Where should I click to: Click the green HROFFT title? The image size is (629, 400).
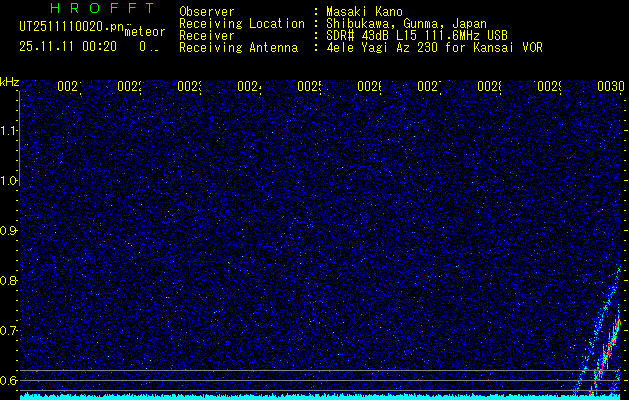tap(103, 8)
